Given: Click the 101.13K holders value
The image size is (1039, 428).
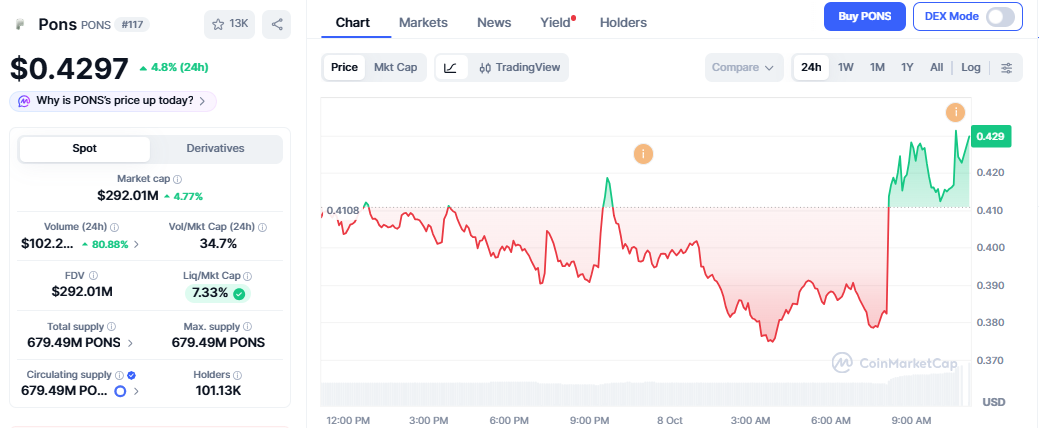Looking at the screenshot, I should click(218, 391).
